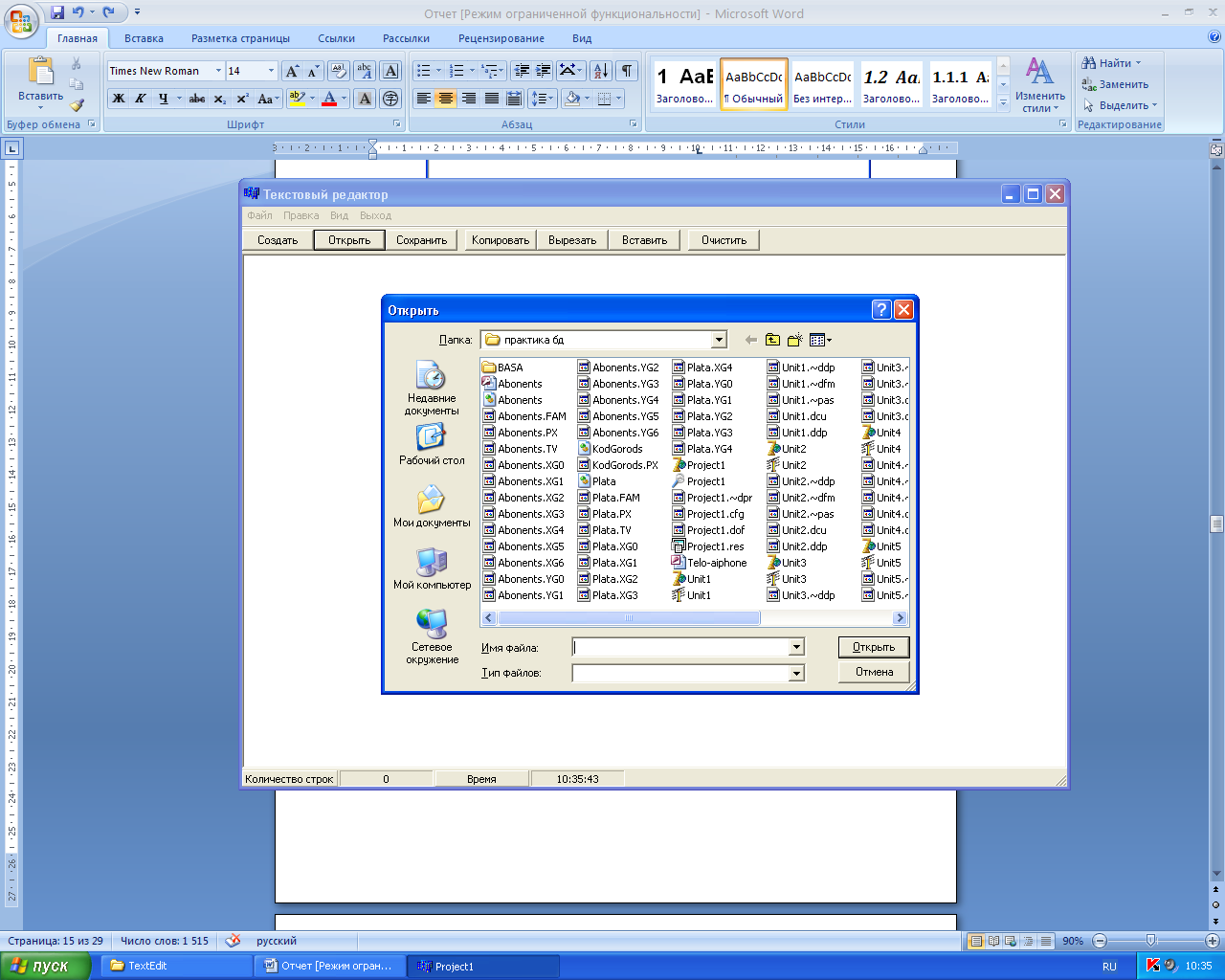This screenshot has width=1225, height=980.
Task: Open the Файл menu in Текстовый редактор
Action: (x=259, y=215)
